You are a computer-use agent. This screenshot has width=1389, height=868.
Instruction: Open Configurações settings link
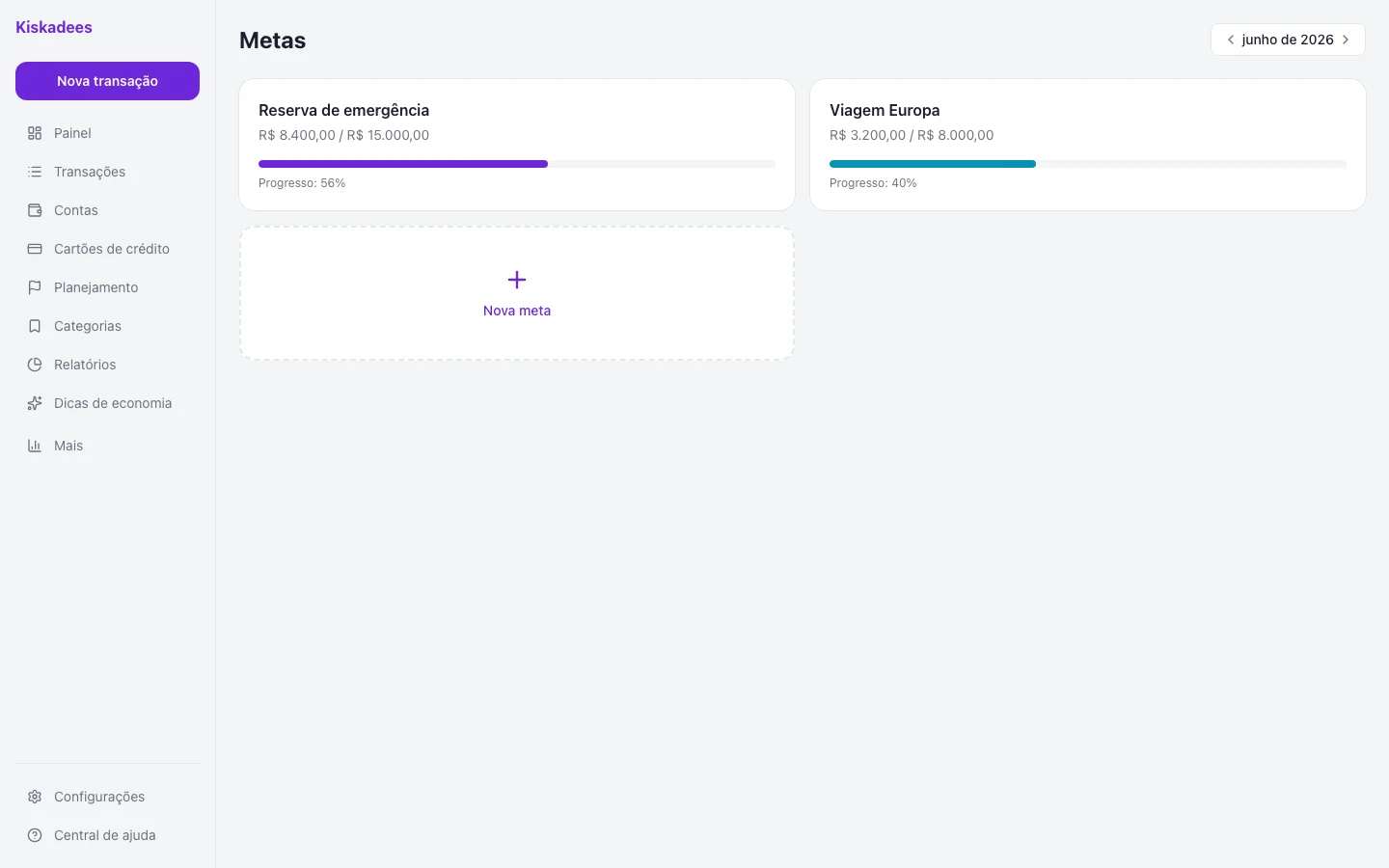[x=107, y=797]
